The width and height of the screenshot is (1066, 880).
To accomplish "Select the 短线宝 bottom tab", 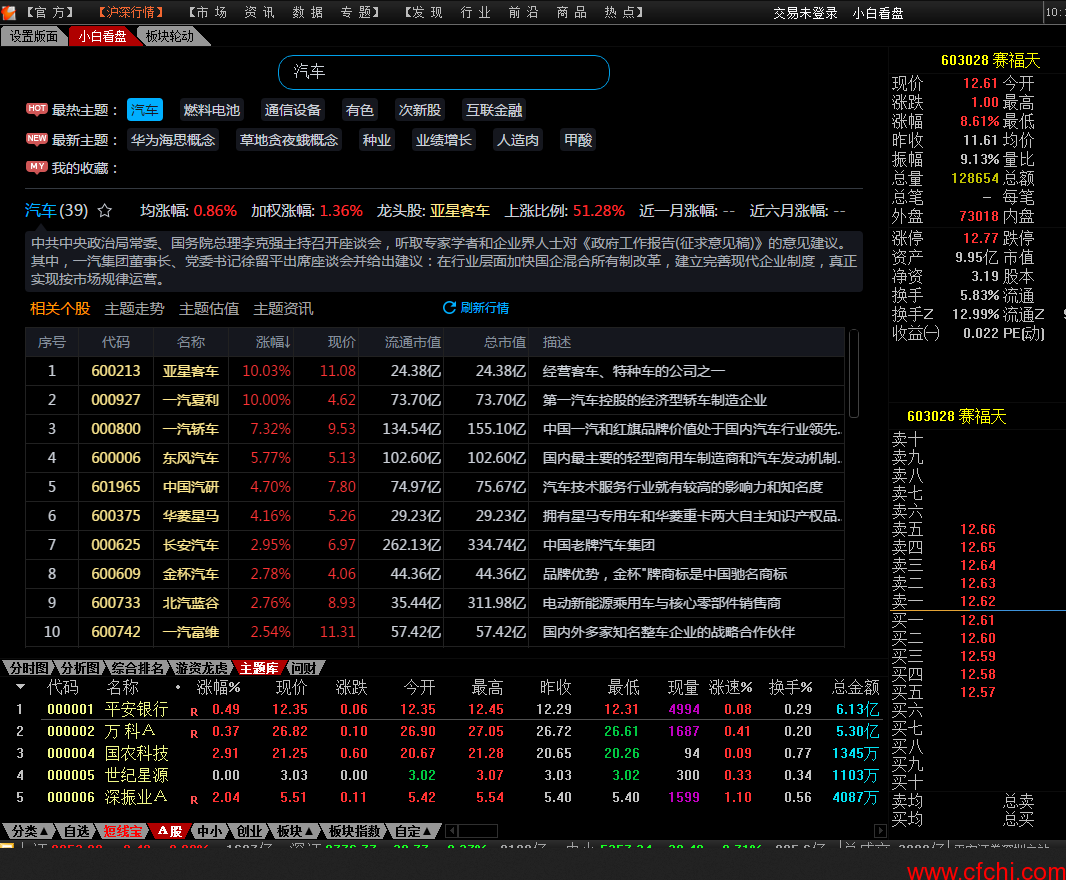I will (x=123, y=831).
